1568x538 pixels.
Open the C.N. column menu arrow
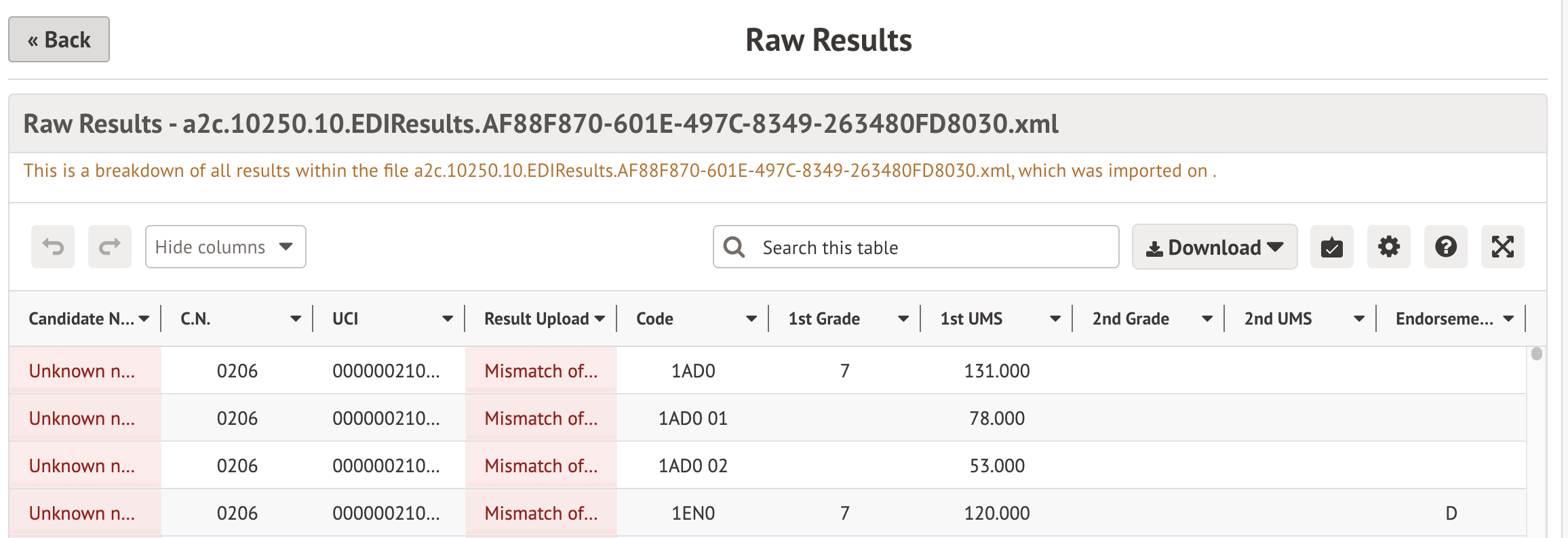[x=296, y=319]
